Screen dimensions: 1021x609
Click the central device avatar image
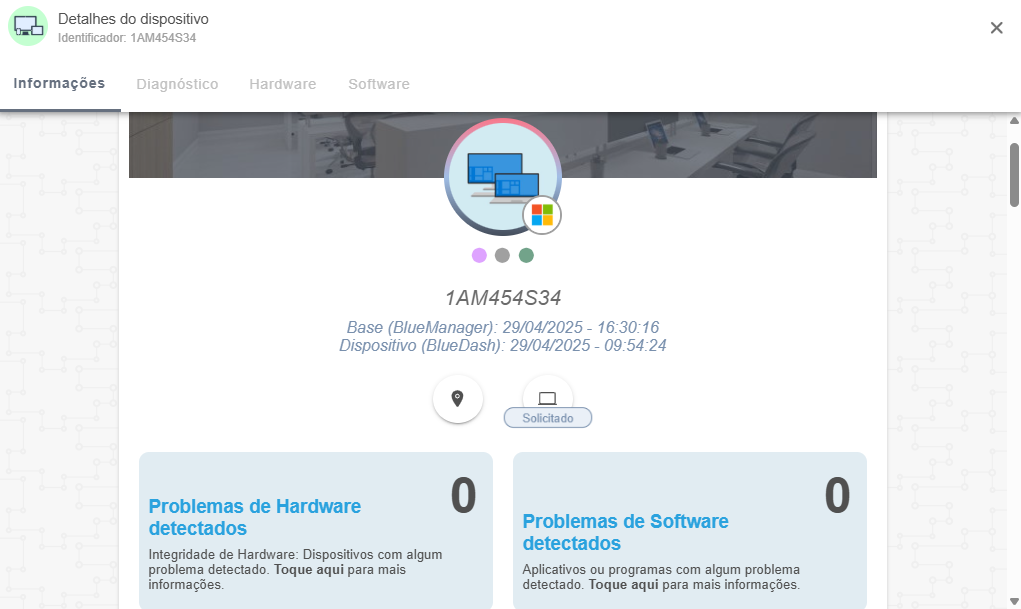(x=502, y=177)
